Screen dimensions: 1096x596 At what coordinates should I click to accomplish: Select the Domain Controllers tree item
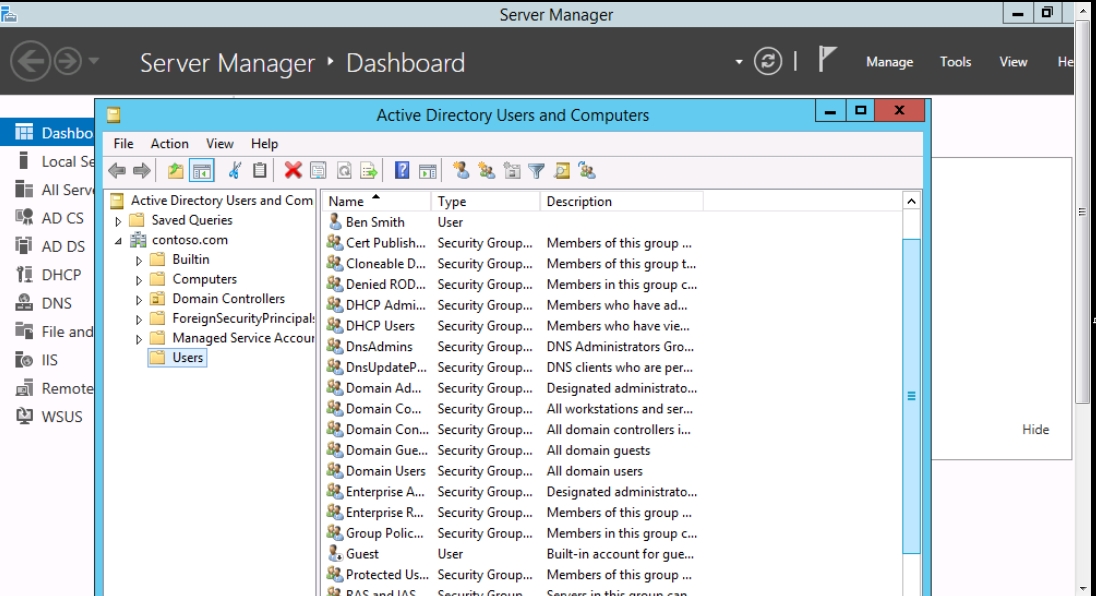click(x=229, y=298)
